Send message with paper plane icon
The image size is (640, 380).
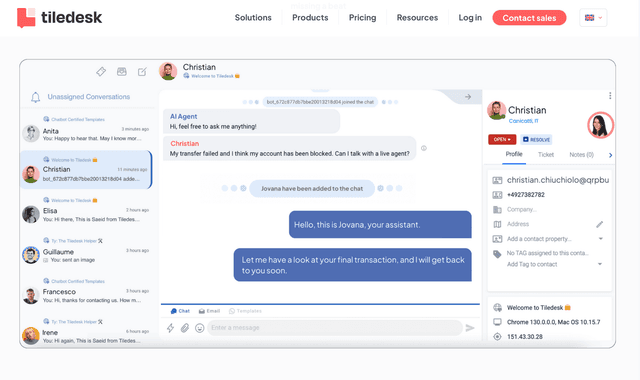(470, 328)
